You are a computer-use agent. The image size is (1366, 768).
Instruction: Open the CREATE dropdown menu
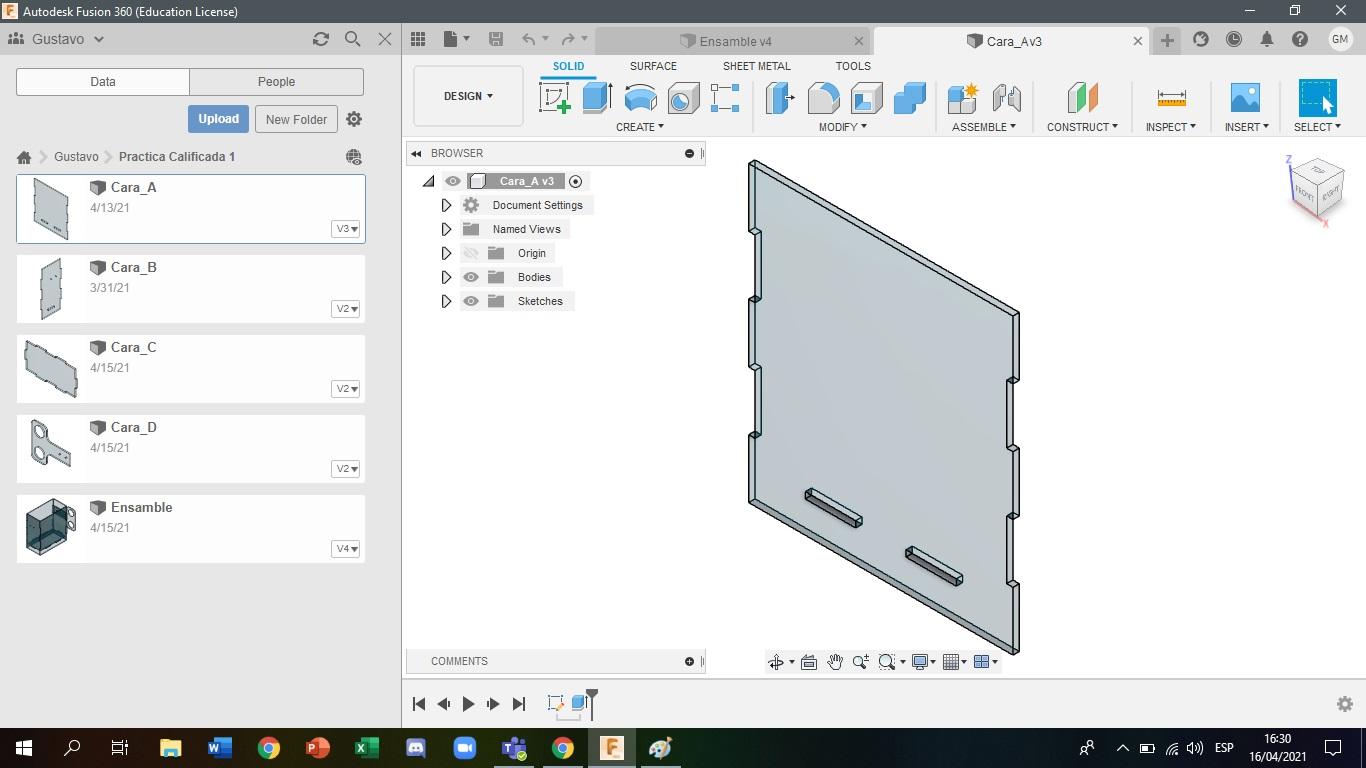tap(639, 127)
